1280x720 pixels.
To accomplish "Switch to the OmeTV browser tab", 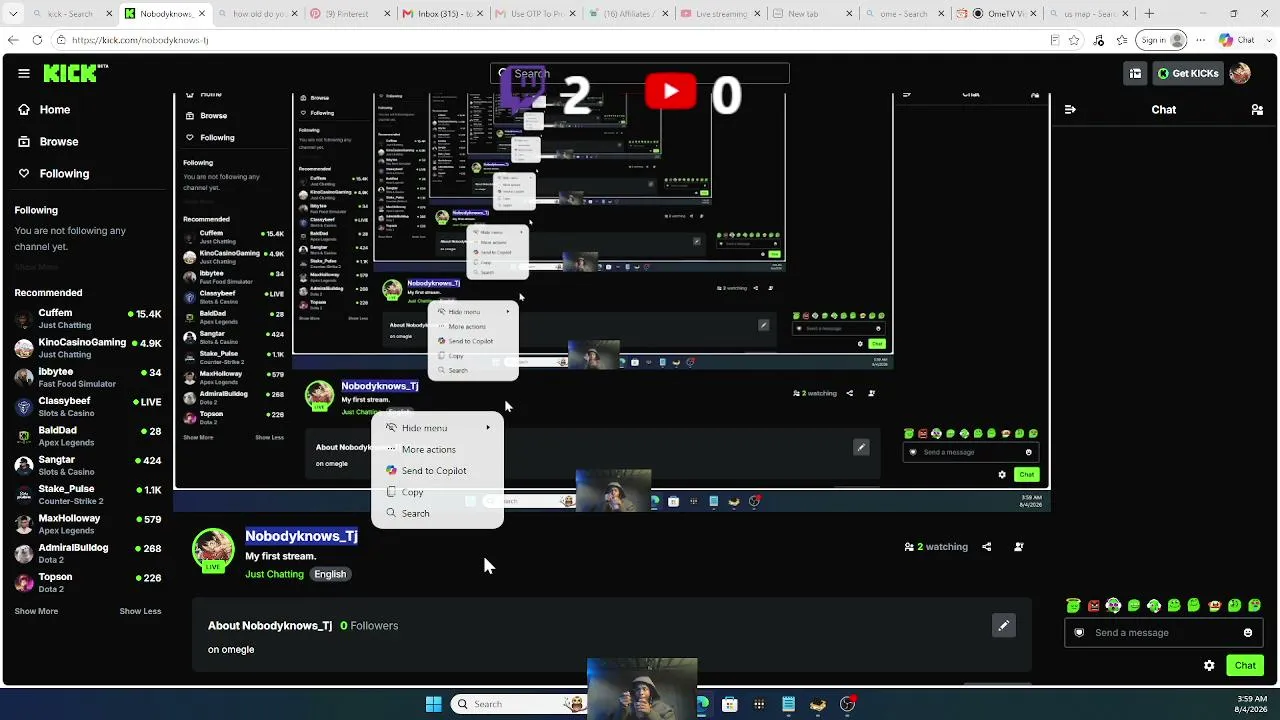I will (x=997, y=14).
